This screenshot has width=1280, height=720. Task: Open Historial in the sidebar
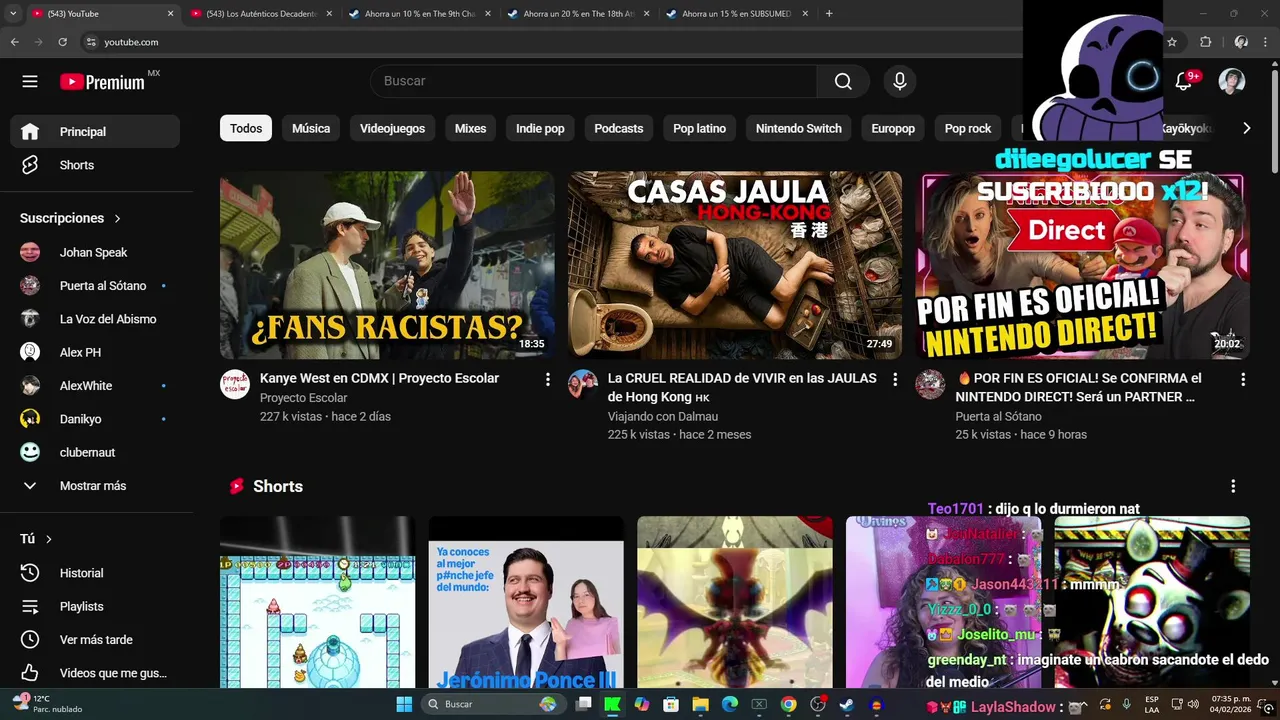[95, 573]
